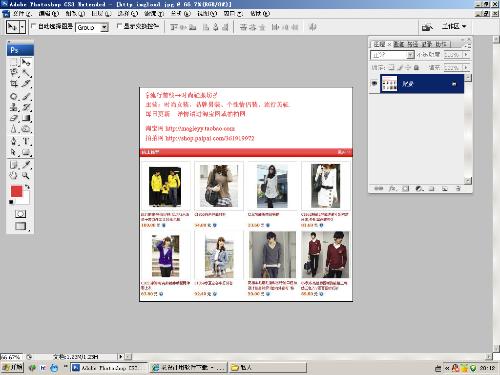This screenshot has height=375, width=500.
Task: Toggle lock transparent pixels
Action: click(x=391, y=67)
